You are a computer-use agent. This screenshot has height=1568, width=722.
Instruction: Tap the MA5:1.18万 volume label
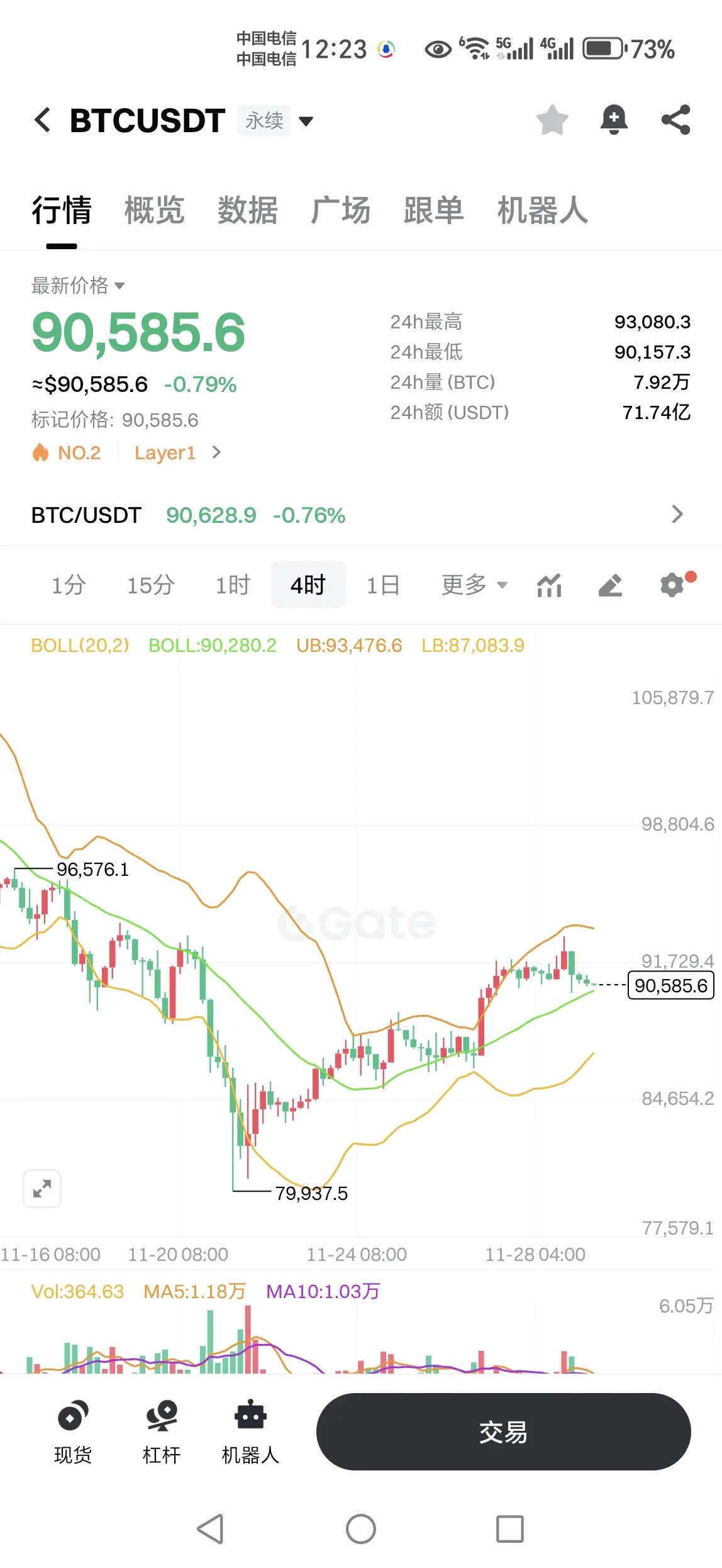(194, 1292)
